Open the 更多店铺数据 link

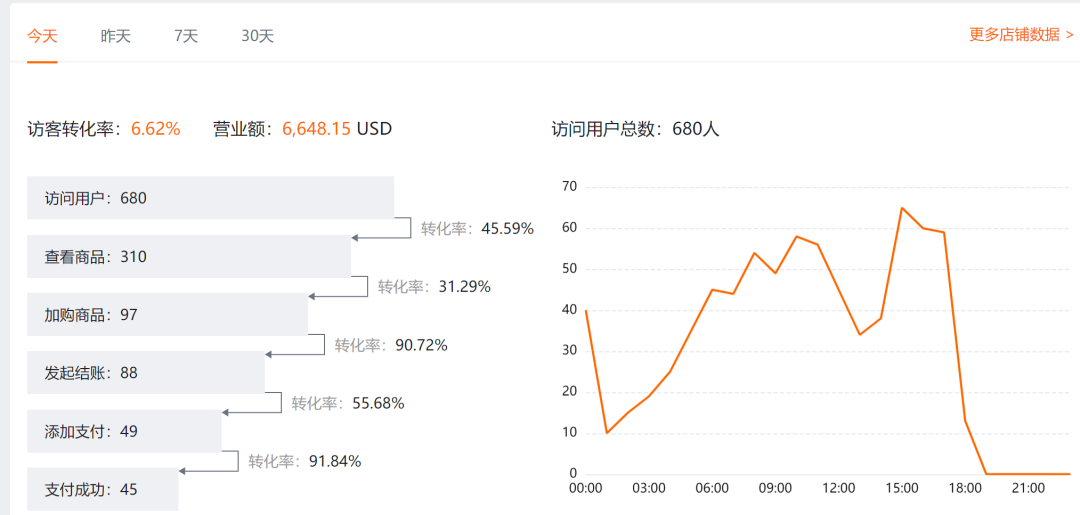point(1021,34)
